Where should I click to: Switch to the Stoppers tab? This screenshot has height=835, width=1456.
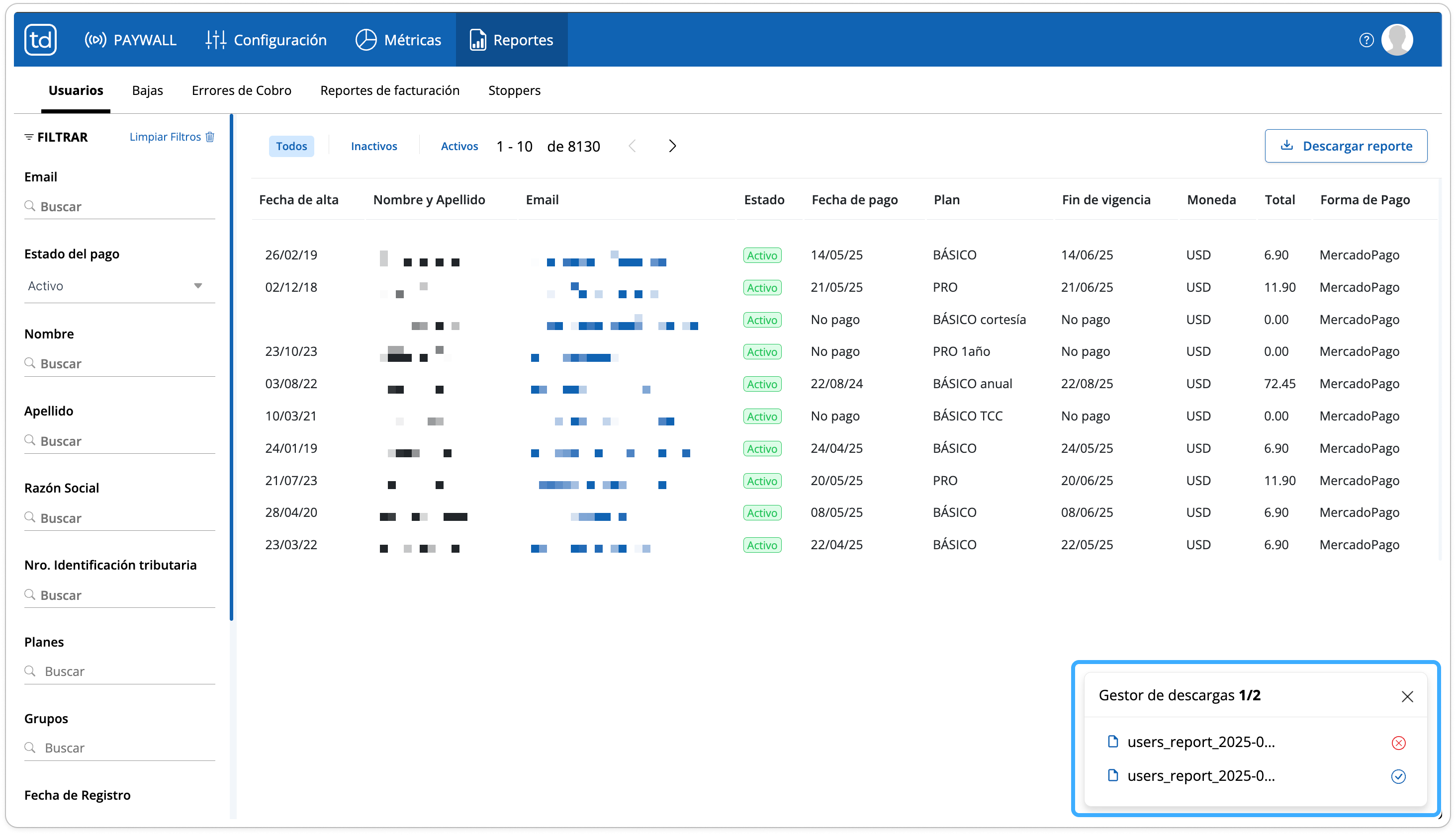coord(514,90)
